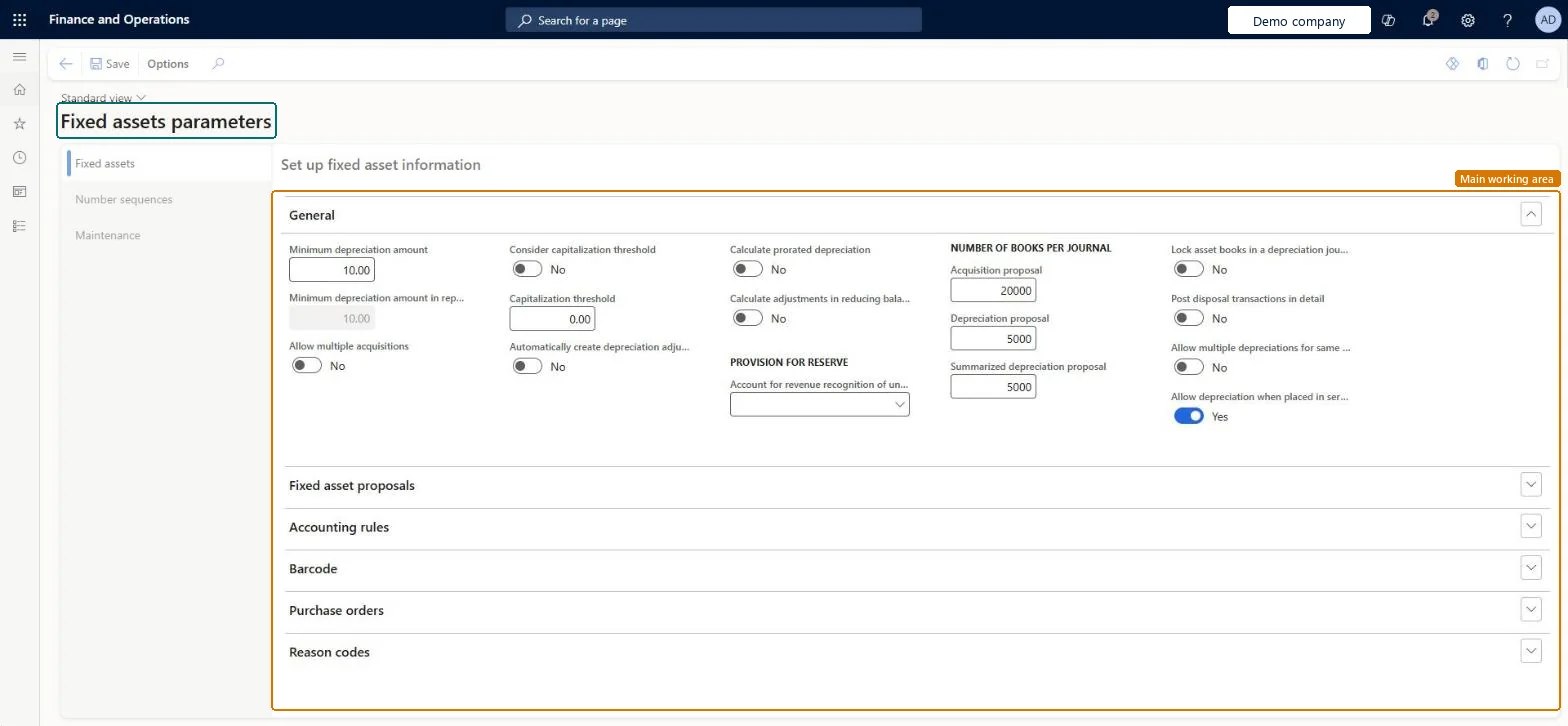Open Help question mark icon
The width and height of the screenshot is (1568, 726).
click(1508, 20)
